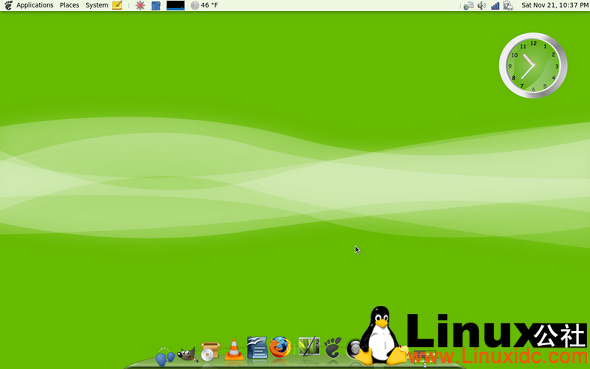Open the Places menu
Screen dimensions: 590x369
pos(69,5)
